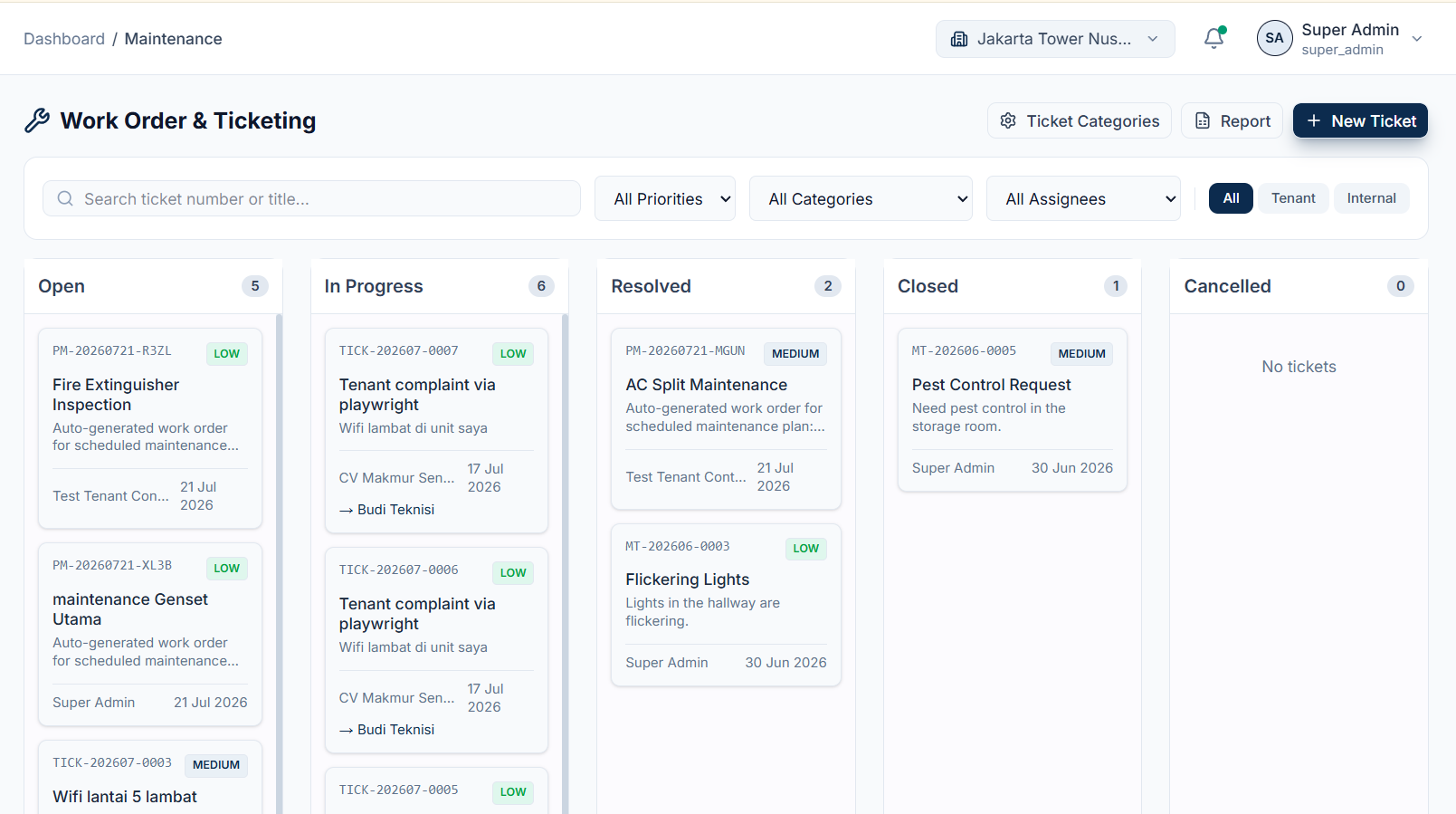The height and width of the screenshot is (814, 1456).
Task: Open Flickering Lights ticket
Action: (726, 605)
